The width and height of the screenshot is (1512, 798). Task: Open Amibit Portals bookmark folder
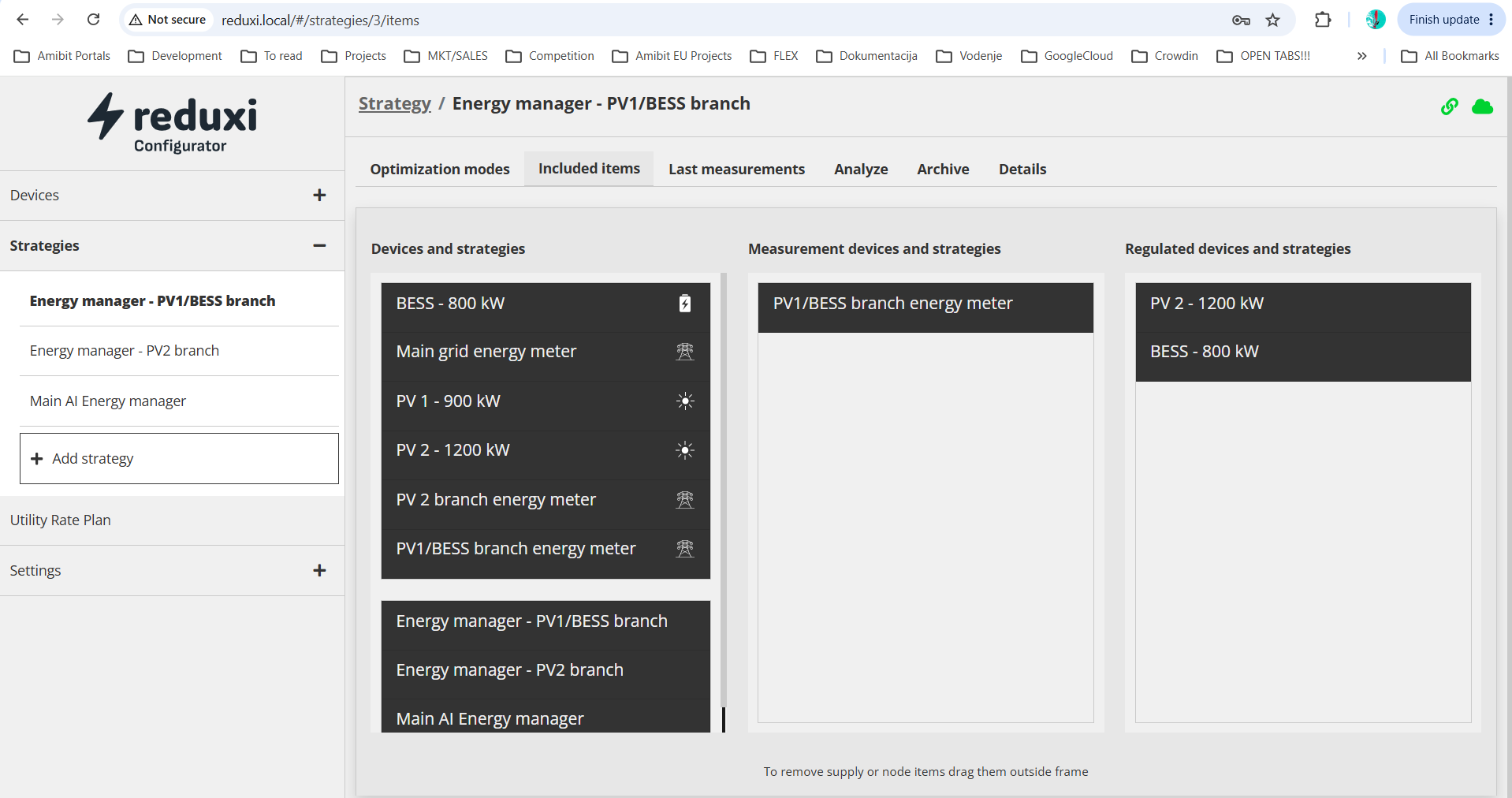[x=62, y=56]
